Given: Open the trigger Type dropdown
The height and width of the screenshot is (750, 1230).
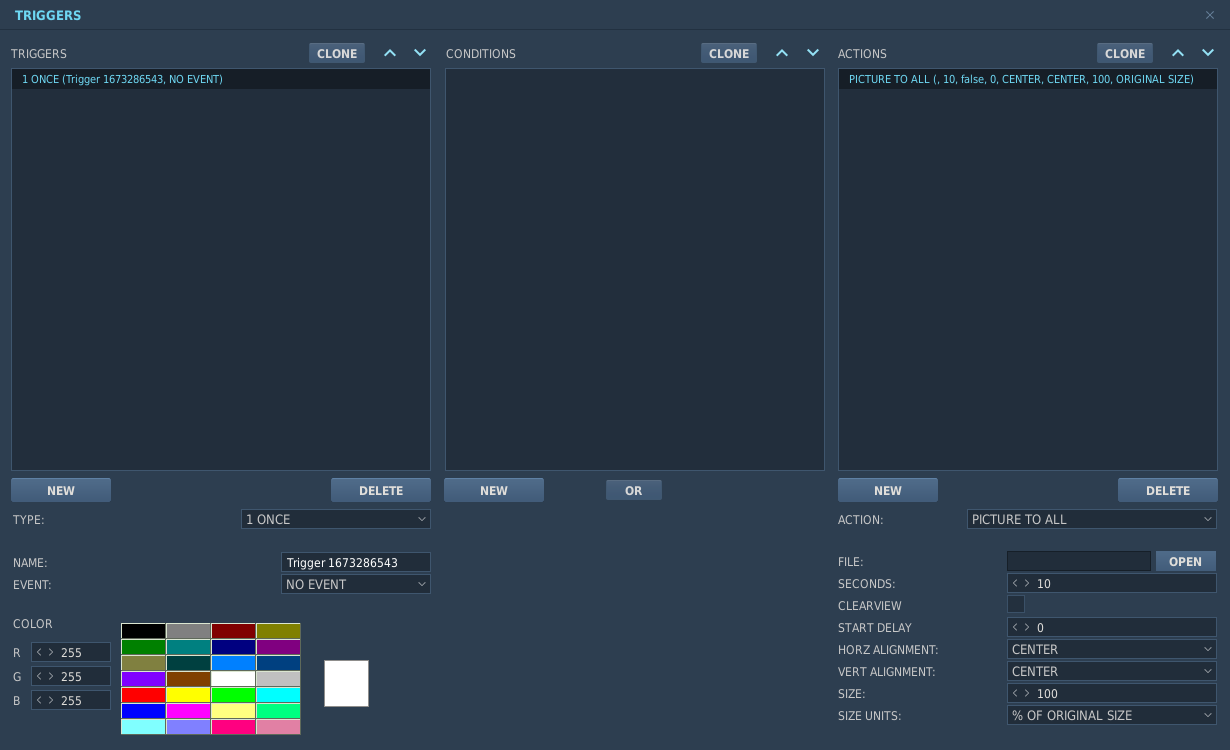Looking at the screenshot, I should tap(336, 519).
